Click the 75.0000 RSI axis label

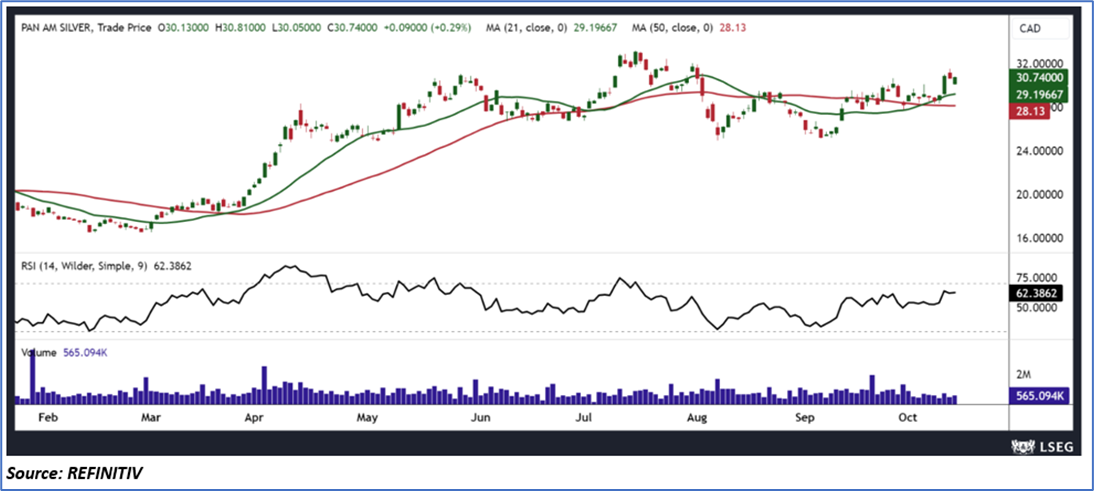tap(1035, 278)
